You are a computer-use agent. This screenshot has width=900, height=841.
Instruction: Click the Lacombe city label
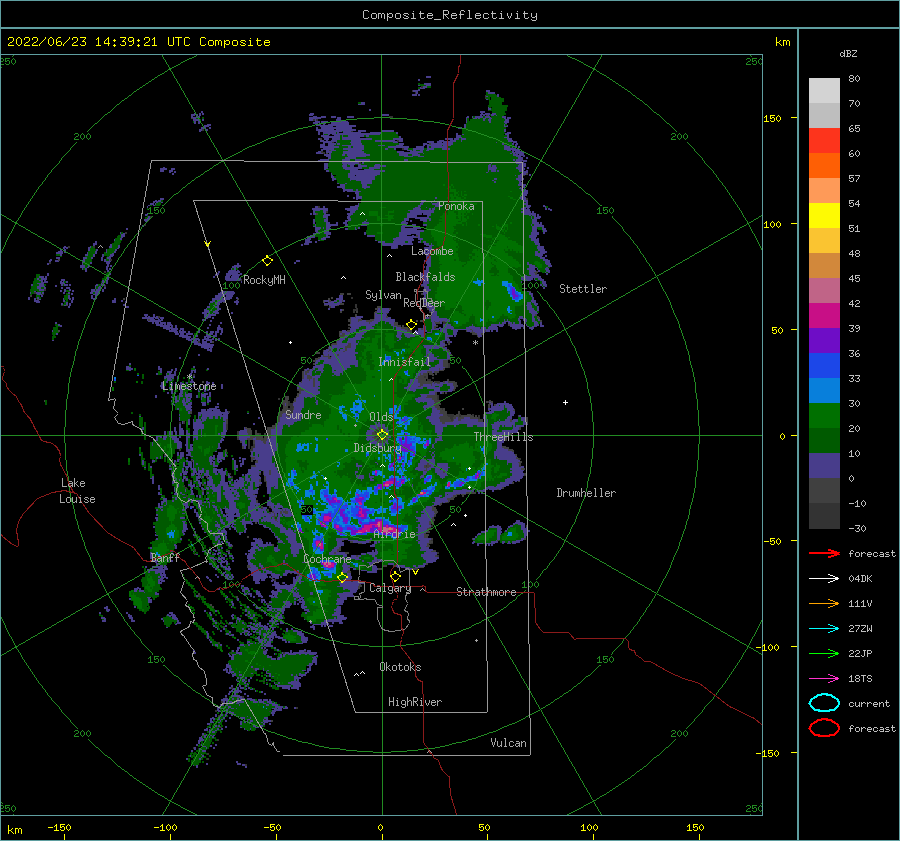[432, 251]
